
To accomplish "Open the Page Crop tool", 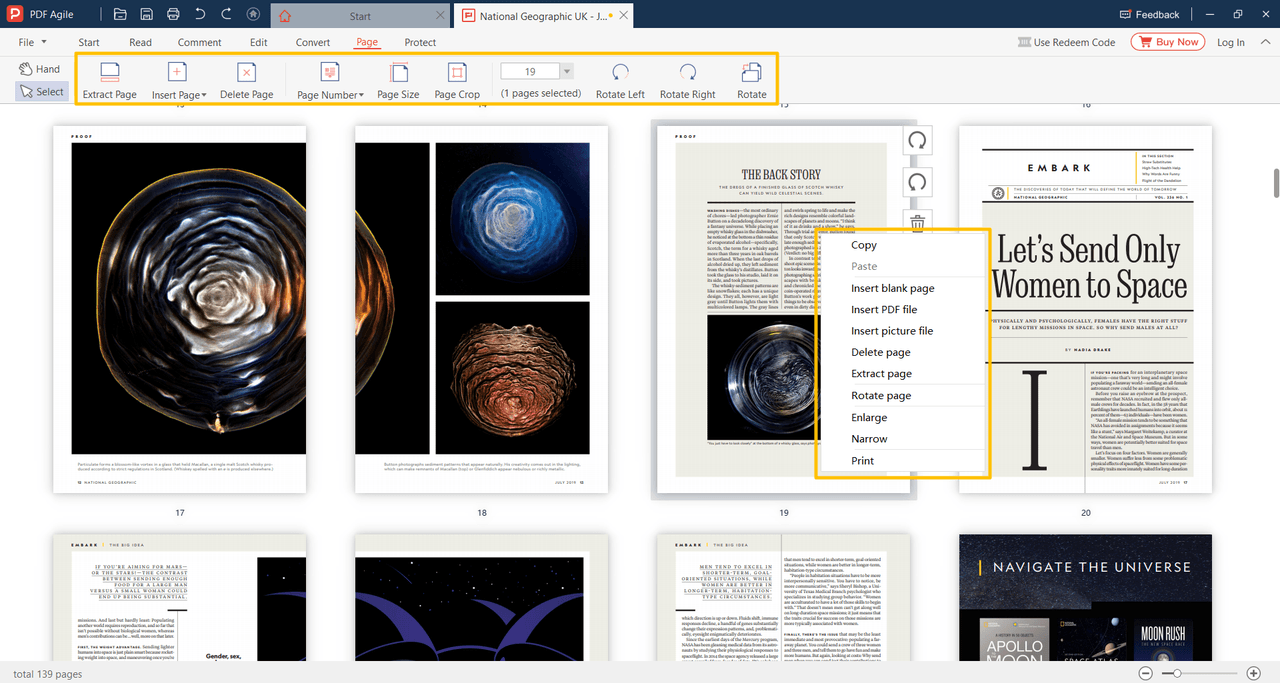I will [x=457, y=80].
